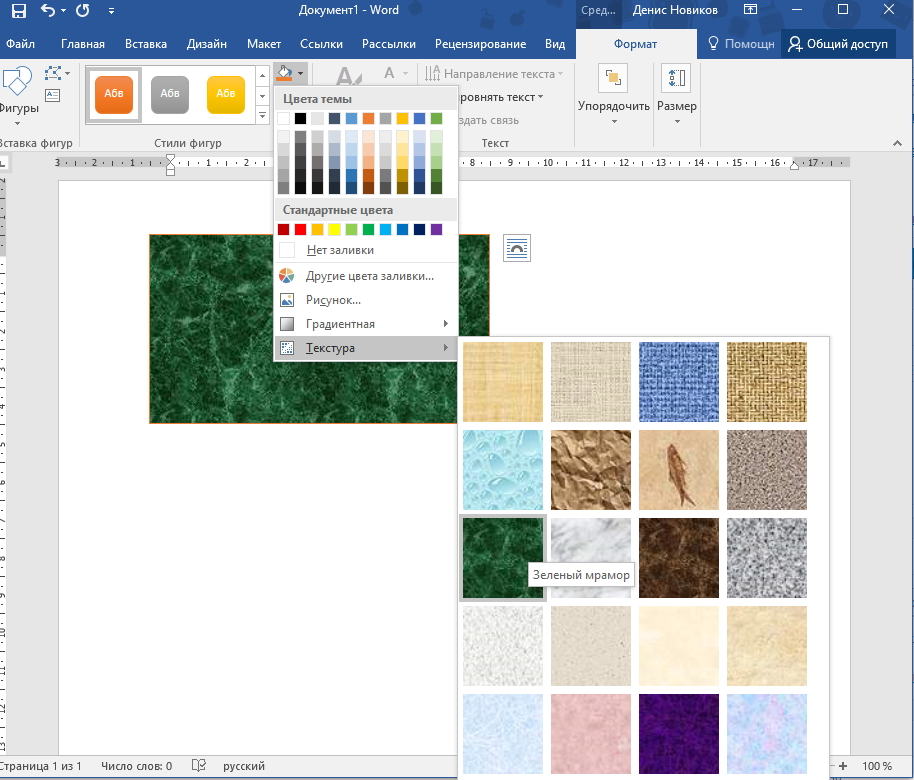Pick the red standard color swatch
The width and height of the screenshot is (914, 780).
click(x=301, y=229)
